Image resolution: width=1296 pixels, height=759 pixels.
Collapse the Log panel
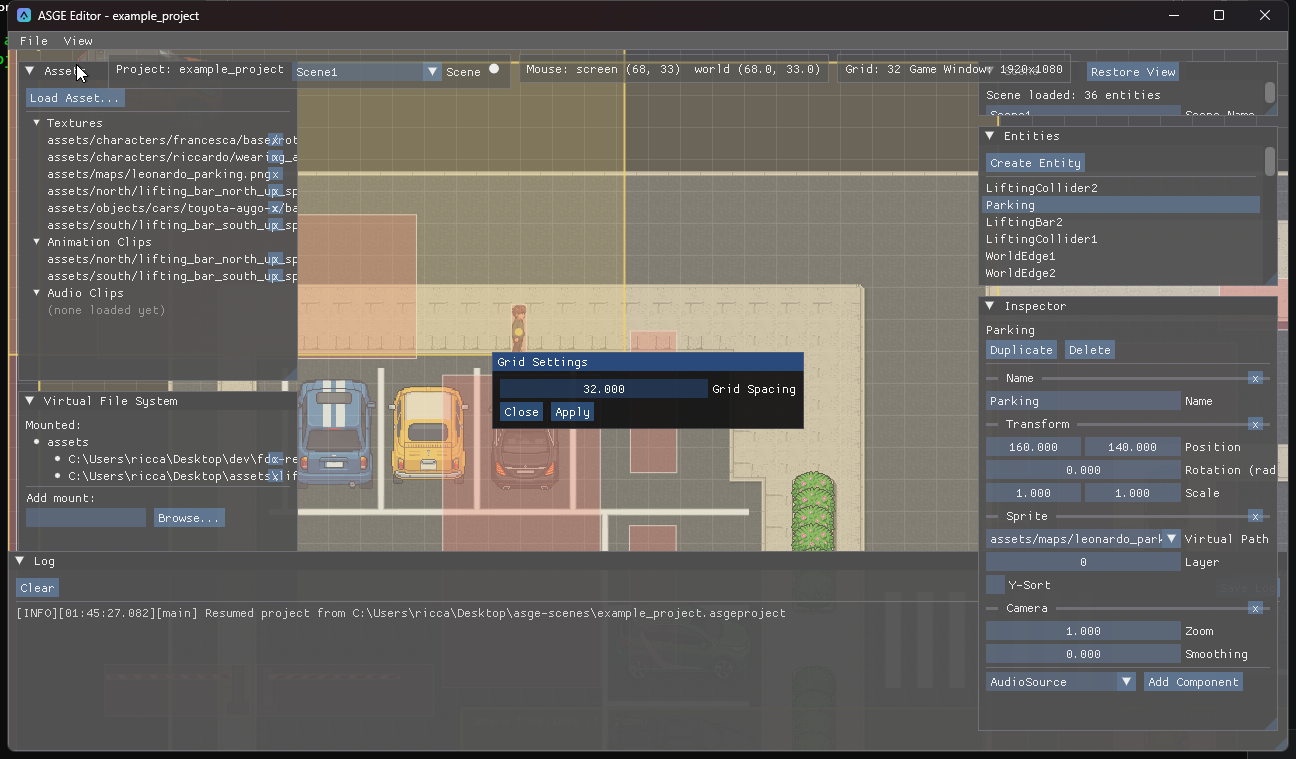pyautogui.click(x=19, y=562)
